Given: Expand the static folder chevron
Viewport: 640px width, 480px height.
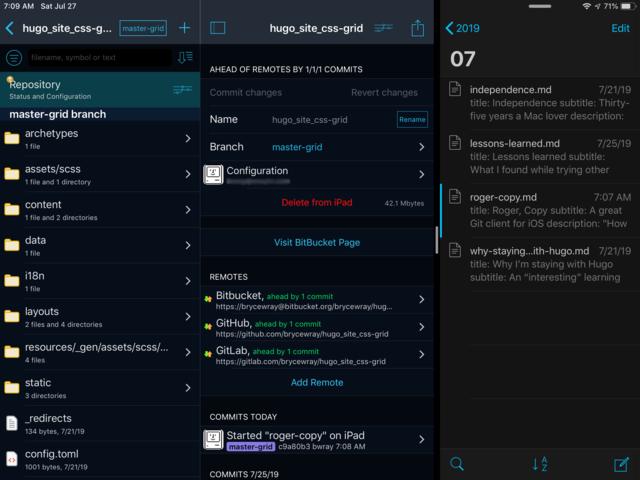Looking at the screenshot, I should point(188,388).
